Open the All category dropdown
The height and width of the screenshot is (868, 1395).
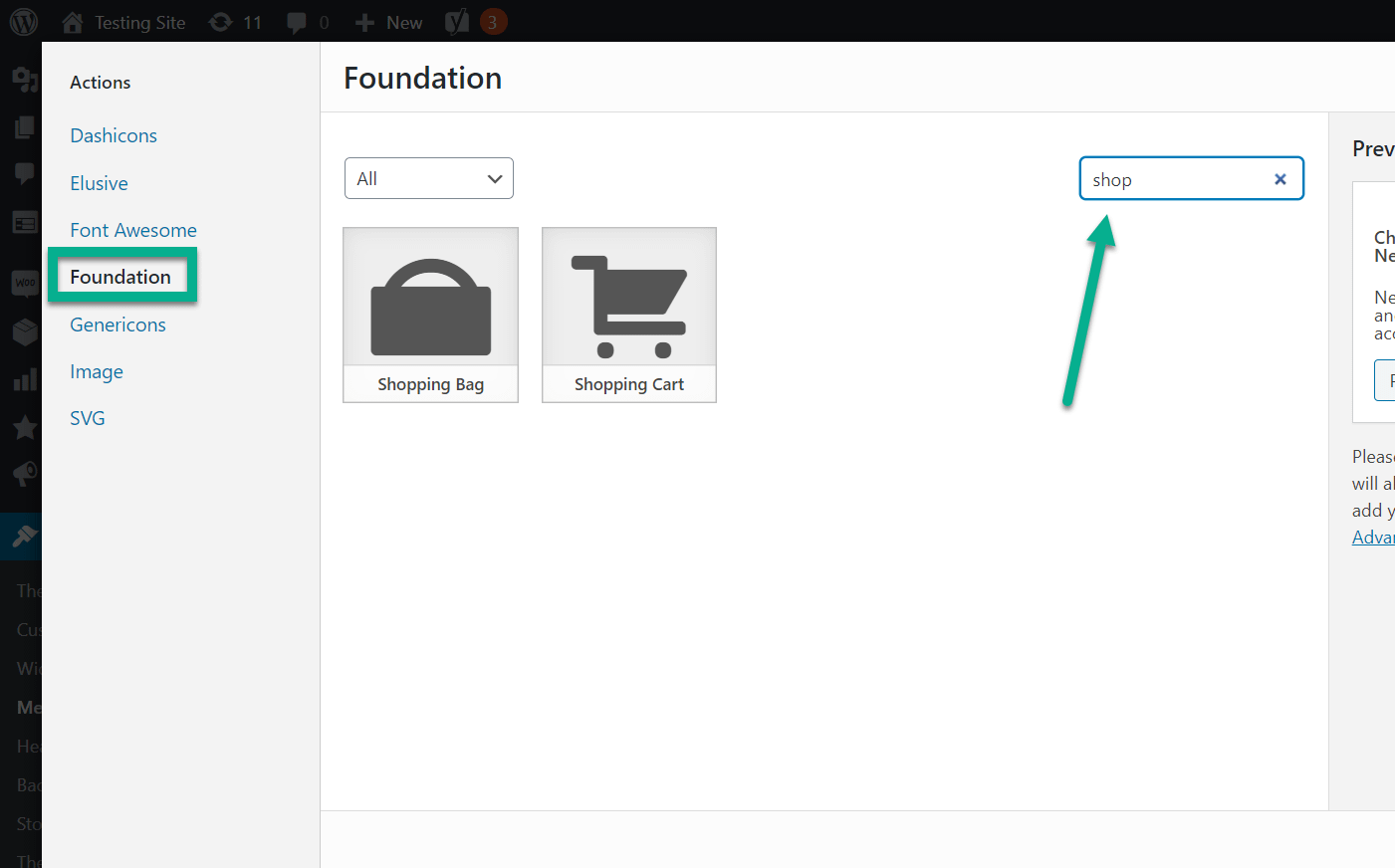[428, 178]
